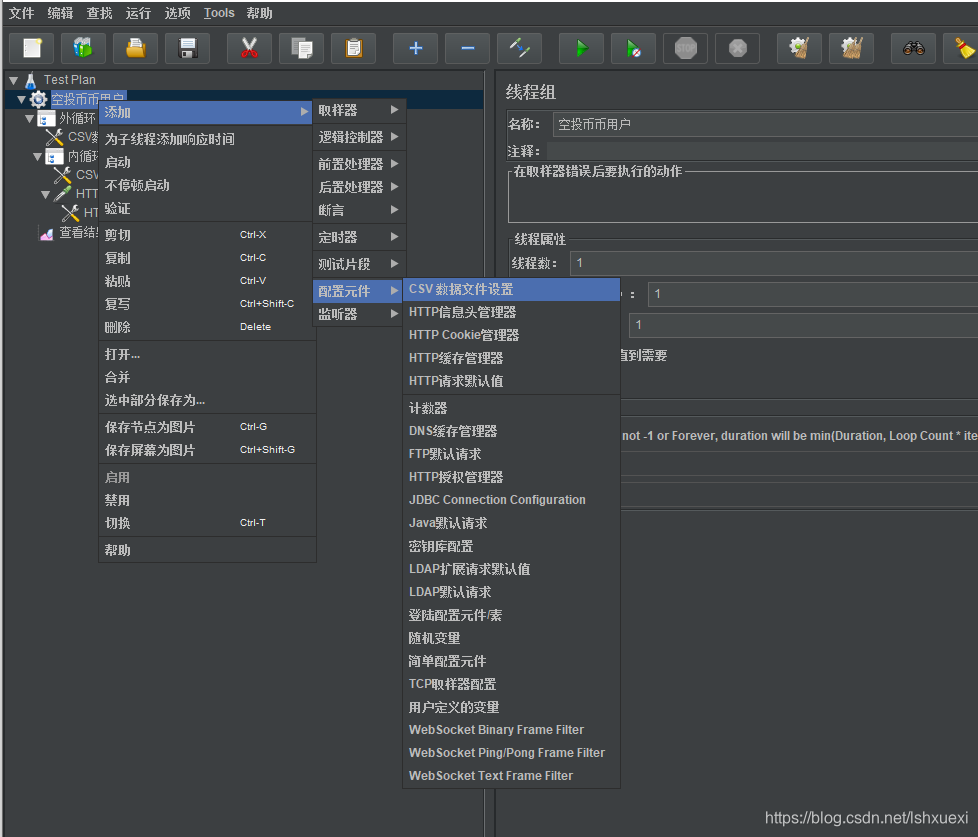The height and width of the screenshot is (837, 978).
Task: Click the Copy toolbar icon
Action: coord(301,48)
